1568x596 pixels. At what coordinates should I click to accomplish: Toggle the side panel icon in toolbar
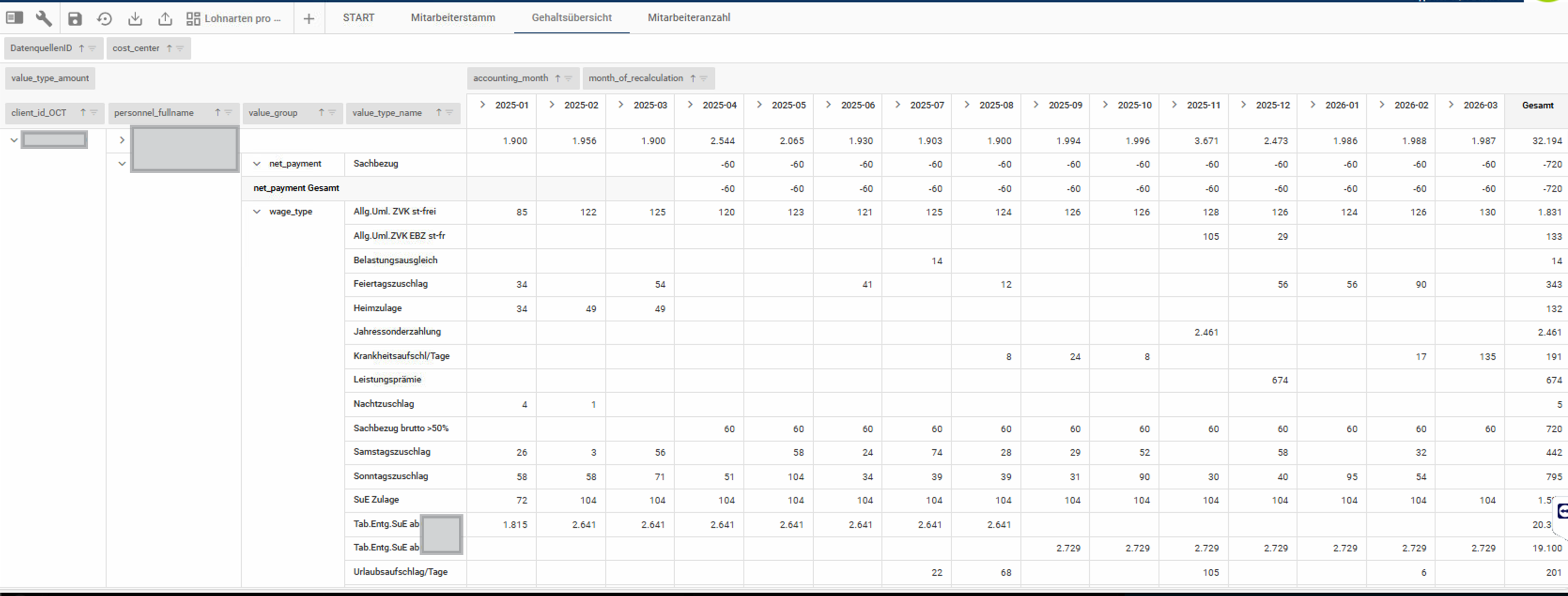pos(15,18)
